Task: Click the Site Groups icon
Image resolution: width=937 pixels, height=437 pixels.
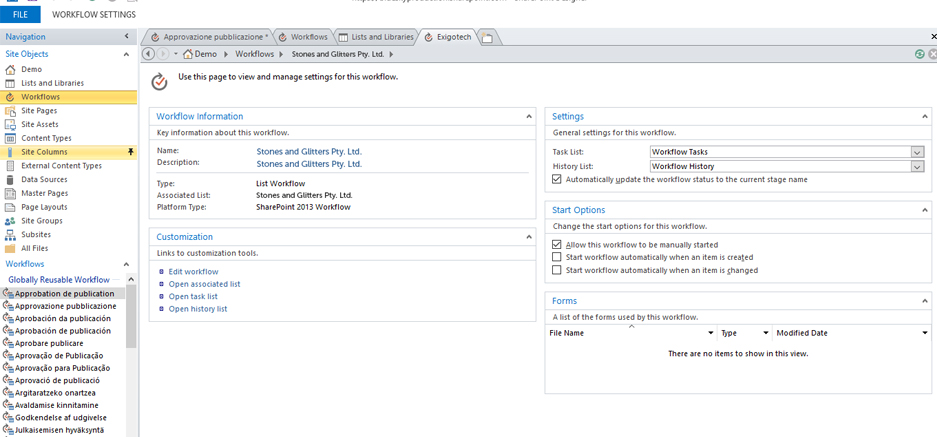Action: 10,221
